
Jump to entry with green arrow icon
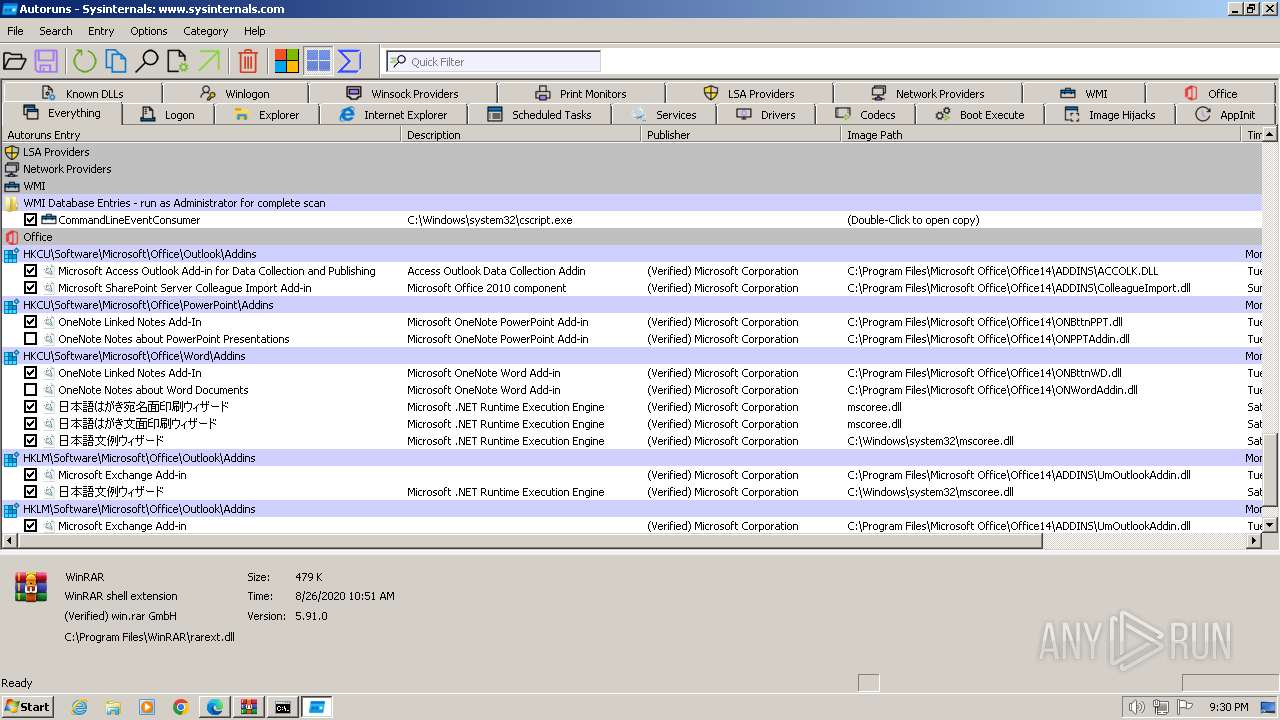coord(209,61)
